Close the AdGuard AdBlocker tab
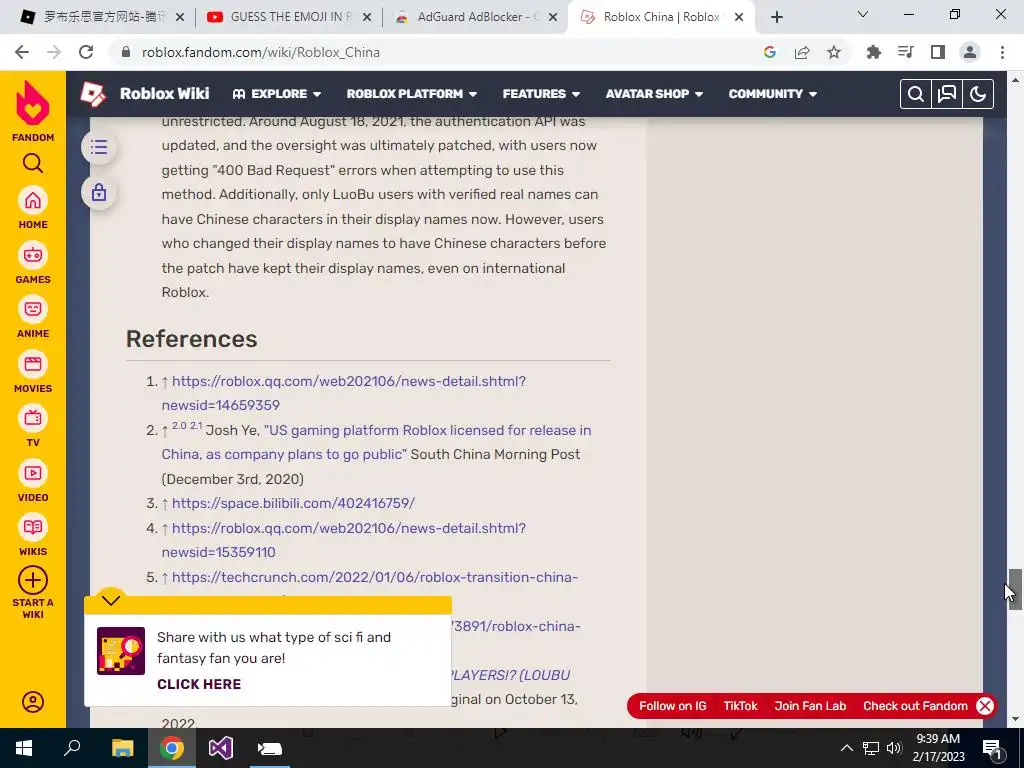 [x=553, y=18]
